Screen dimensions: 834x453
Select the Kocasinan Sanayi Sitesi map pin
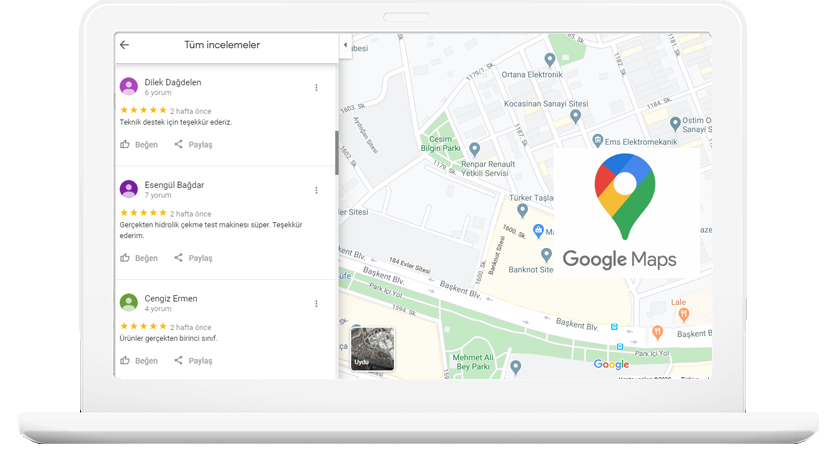(575, 116)
